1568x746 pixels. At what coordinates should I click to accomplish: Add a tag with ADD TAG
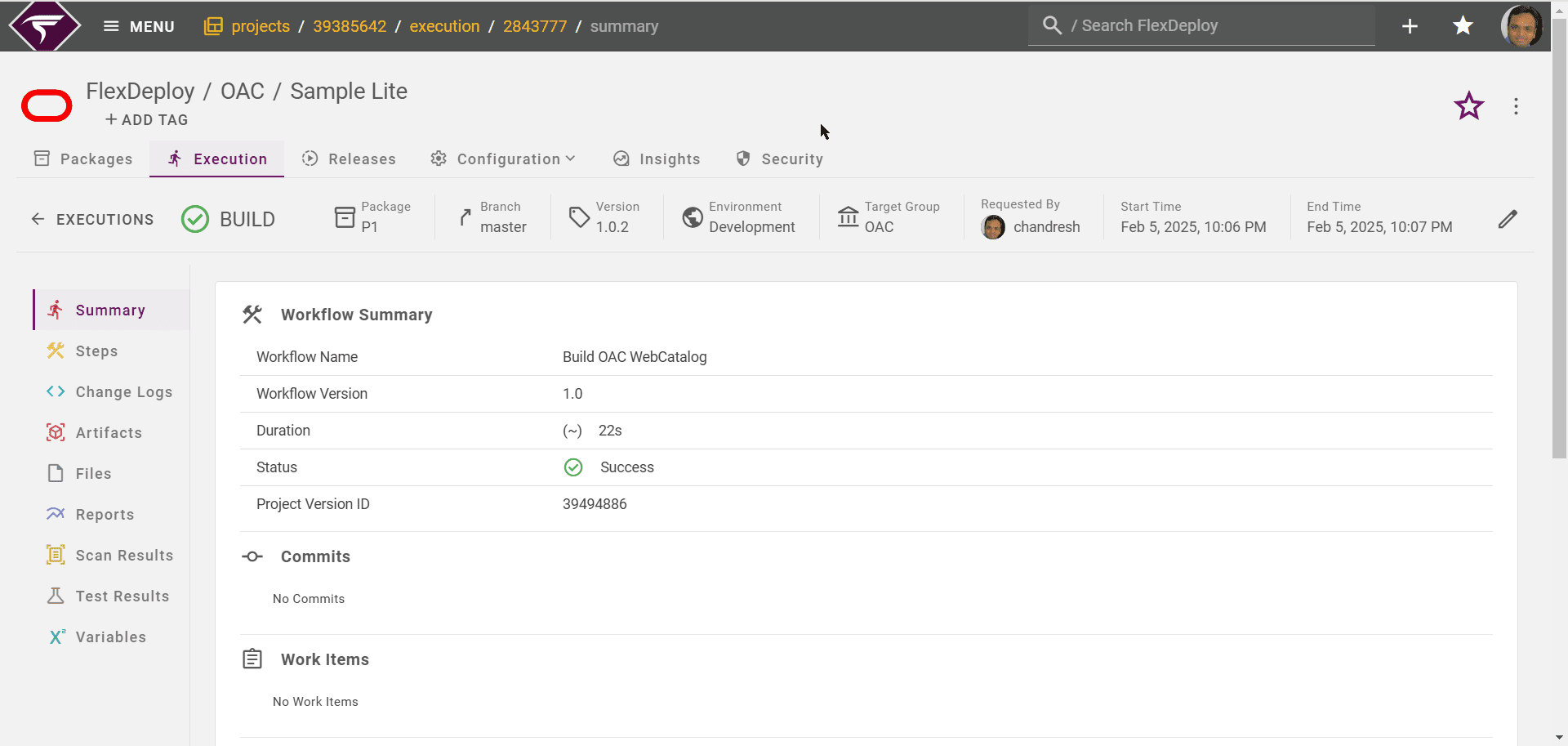pyautogui.click(x=147, y=120)
